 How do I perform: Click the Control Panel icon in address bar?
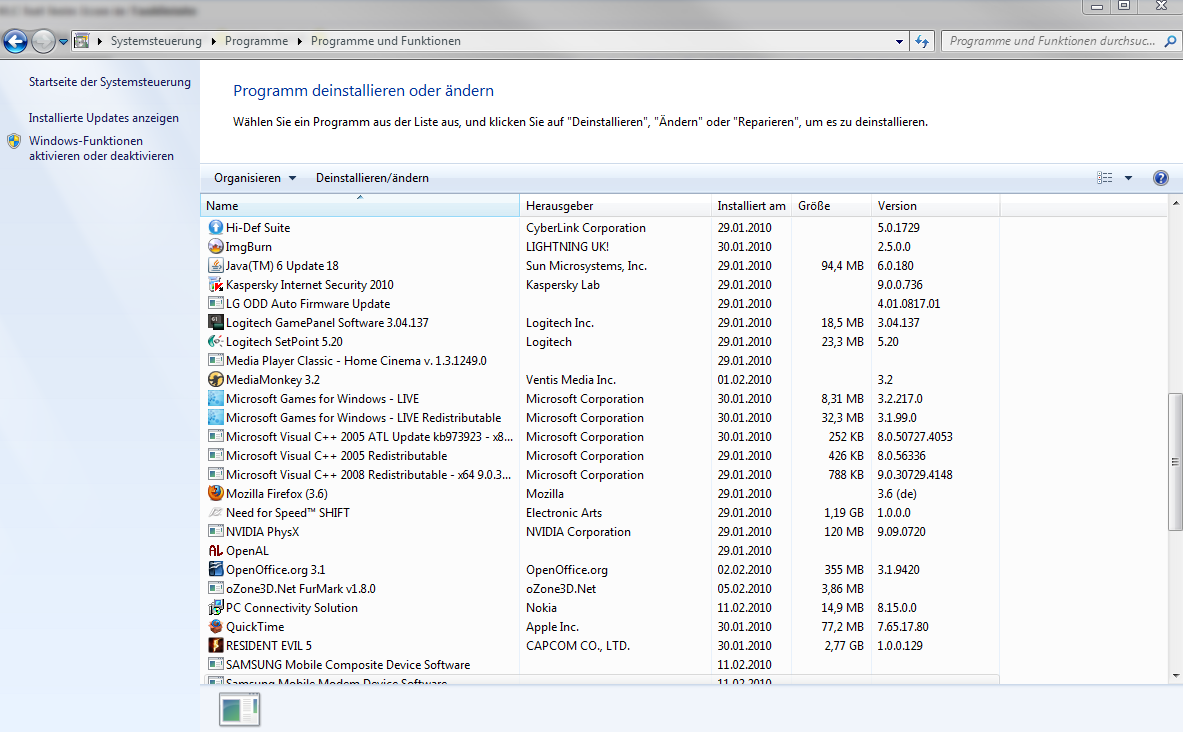click(81, 41)
